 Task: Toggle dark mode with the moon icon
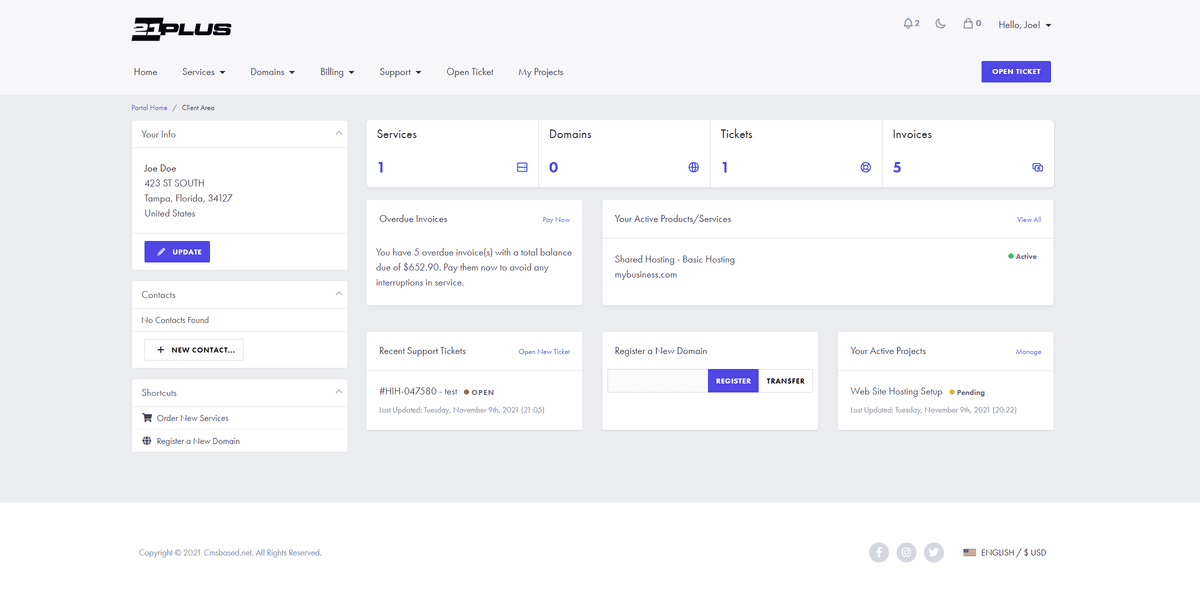pyautogui.click(x=939, y=22)
